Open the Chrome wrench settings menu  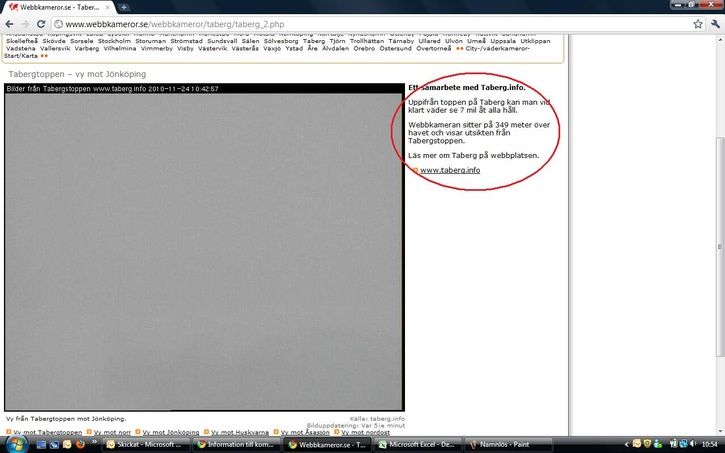[714, 23]
